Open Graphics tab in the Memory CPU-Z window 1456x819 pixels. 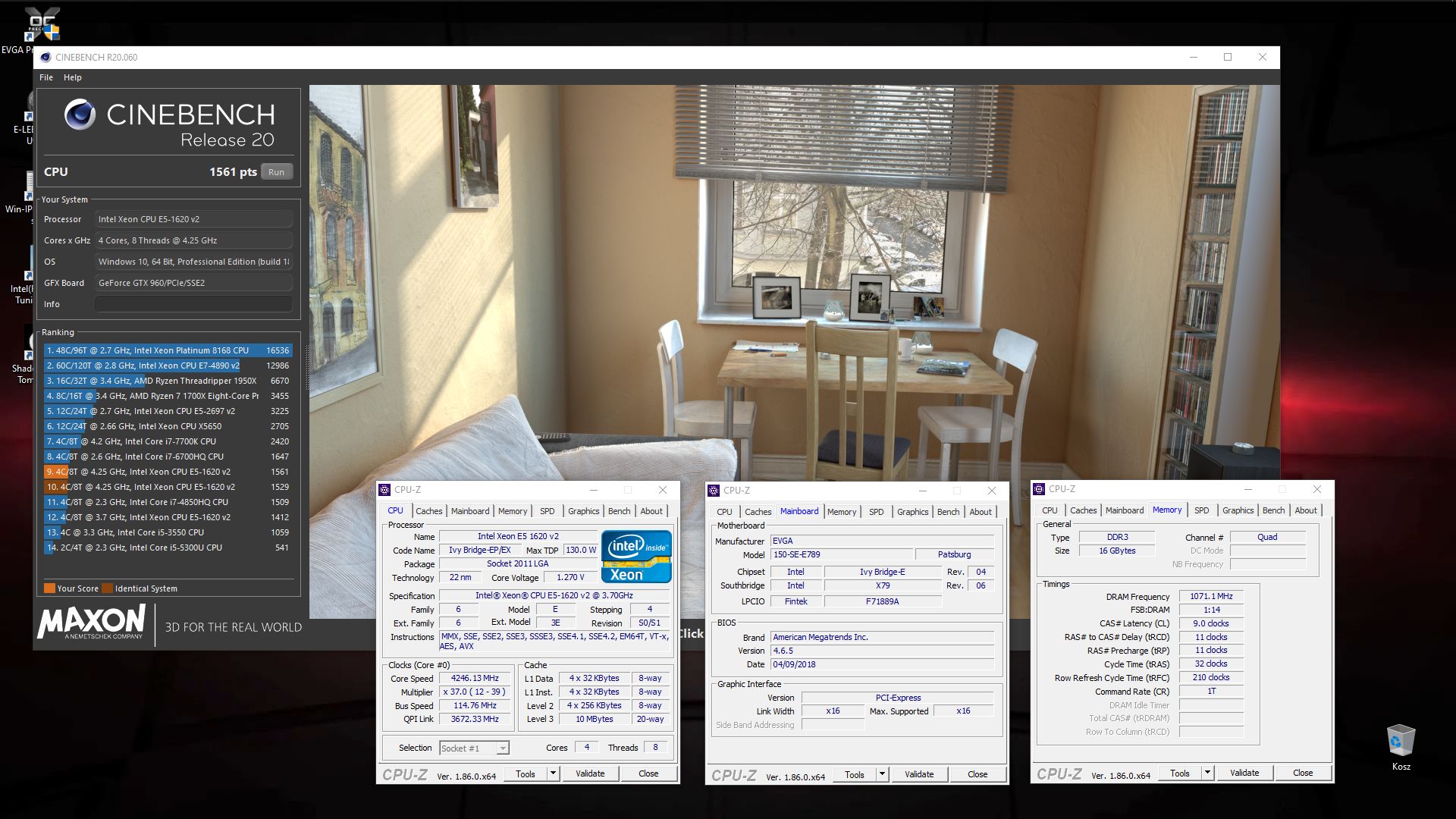(1238, 510)
